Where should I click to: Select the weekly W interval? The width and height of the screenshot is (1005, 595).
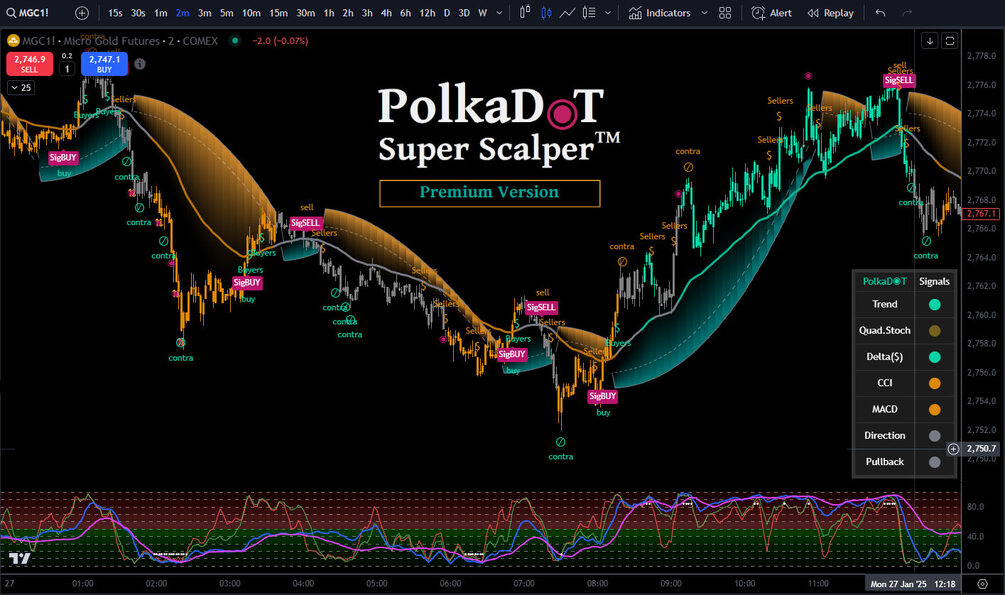[483, 13]
